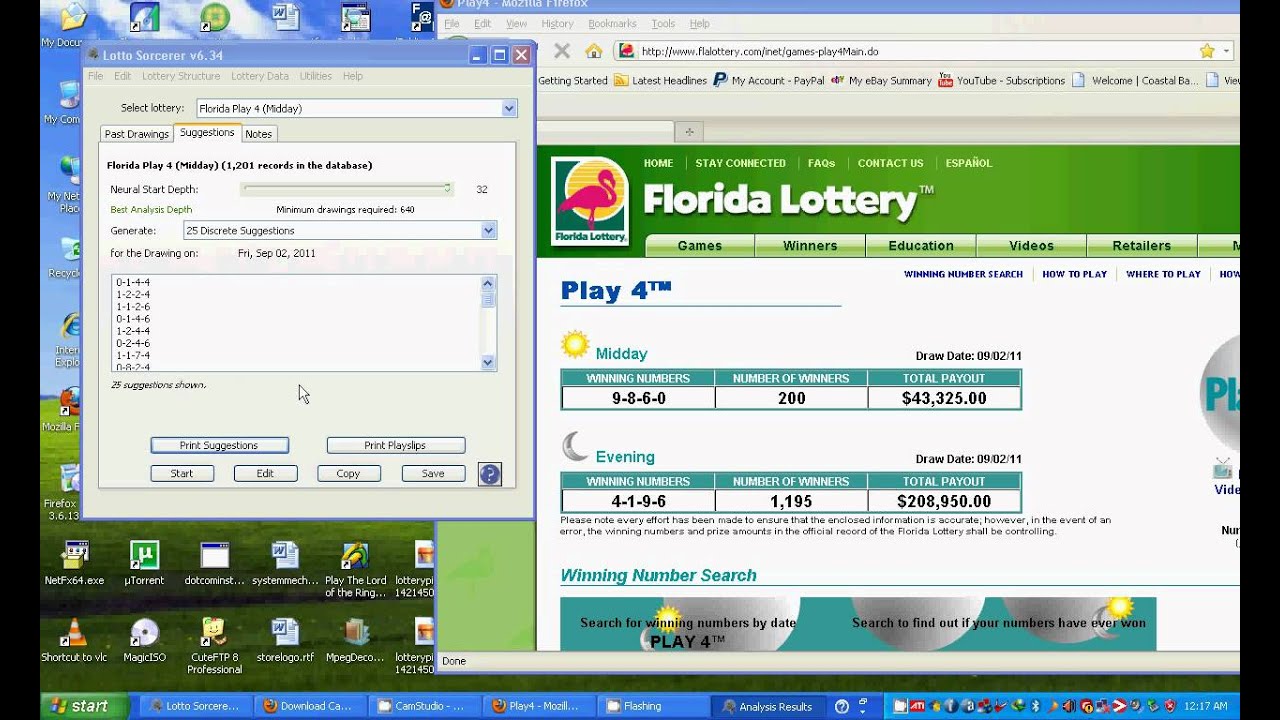The image size is (1280, 720).
Task: Switch to the Notes tab
Action: click(258, 134)
